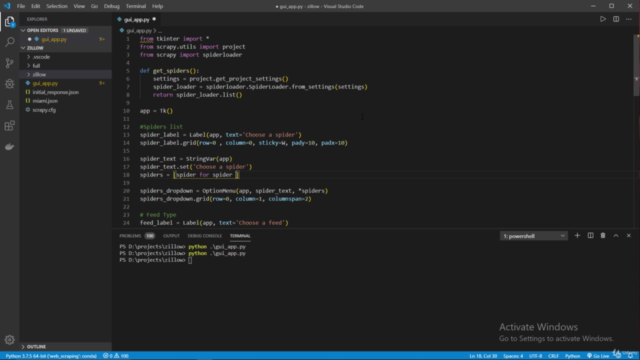Image resolution: width=640 pixels, height=360 pixels.
Task: Run Python file with play icon
Action: point(602,19)
